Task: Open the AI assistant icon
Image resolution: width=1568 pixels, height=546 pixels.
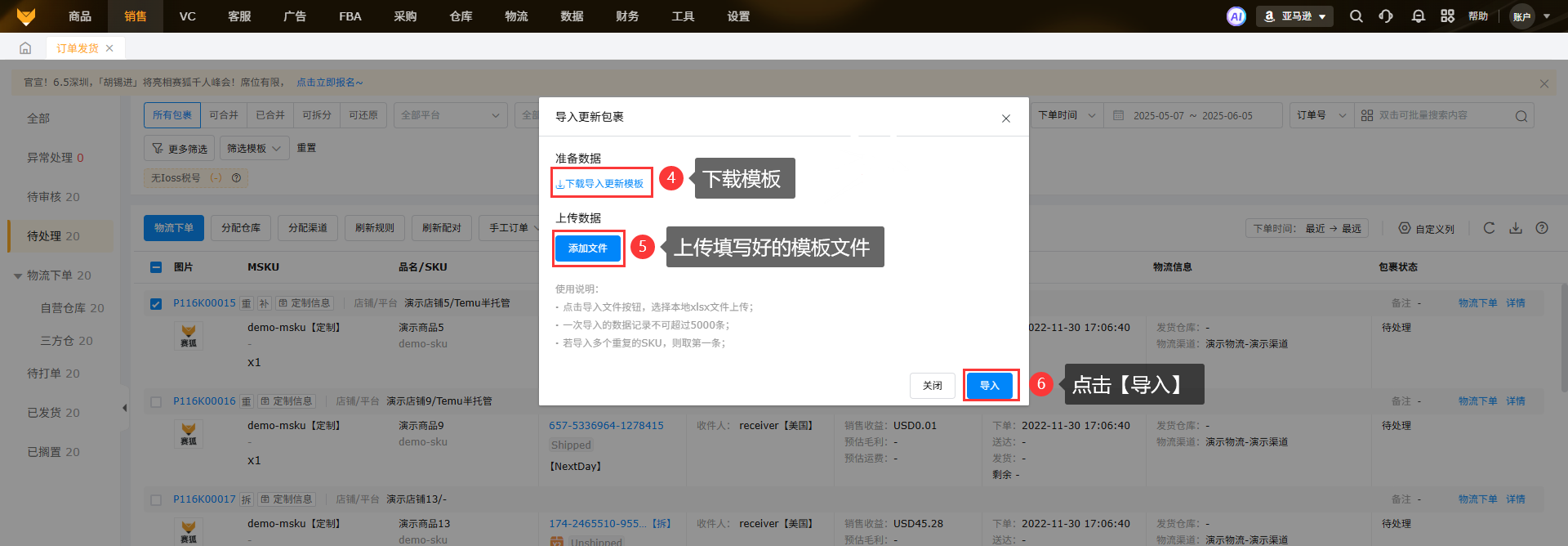Action: tap(1236, 16)
